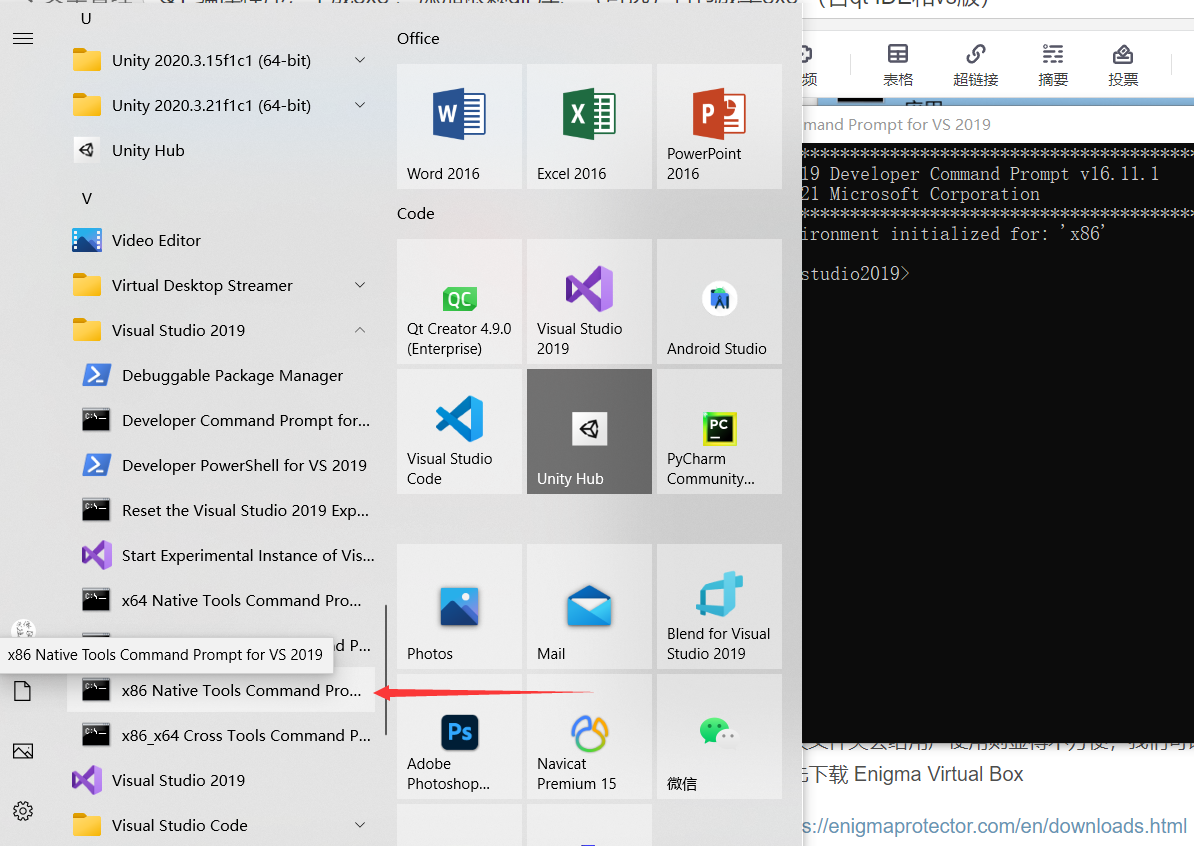Click inside the black command prompt image
The image size is (1194, 846).
point(998,442)
